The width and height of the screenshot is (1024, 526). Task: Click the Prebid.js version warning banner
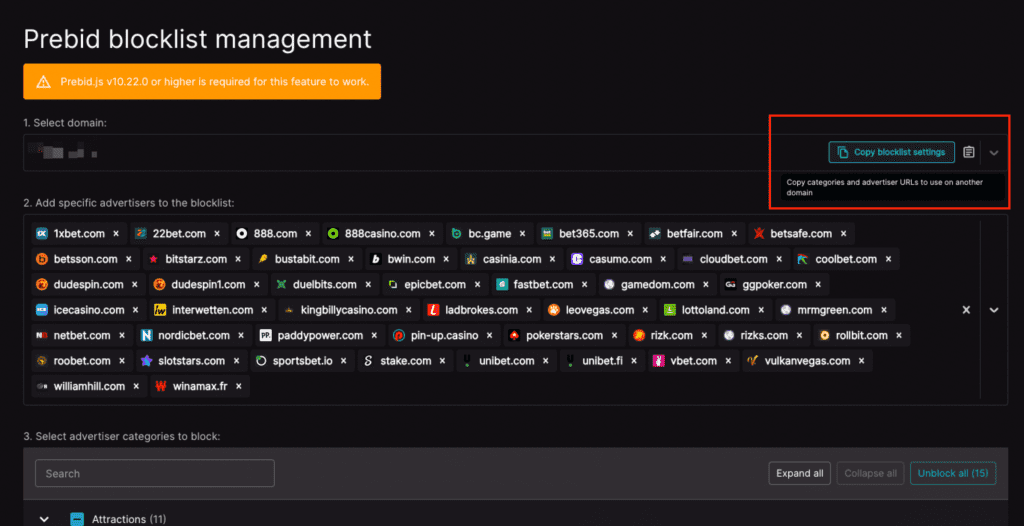[x=202, y=82]
